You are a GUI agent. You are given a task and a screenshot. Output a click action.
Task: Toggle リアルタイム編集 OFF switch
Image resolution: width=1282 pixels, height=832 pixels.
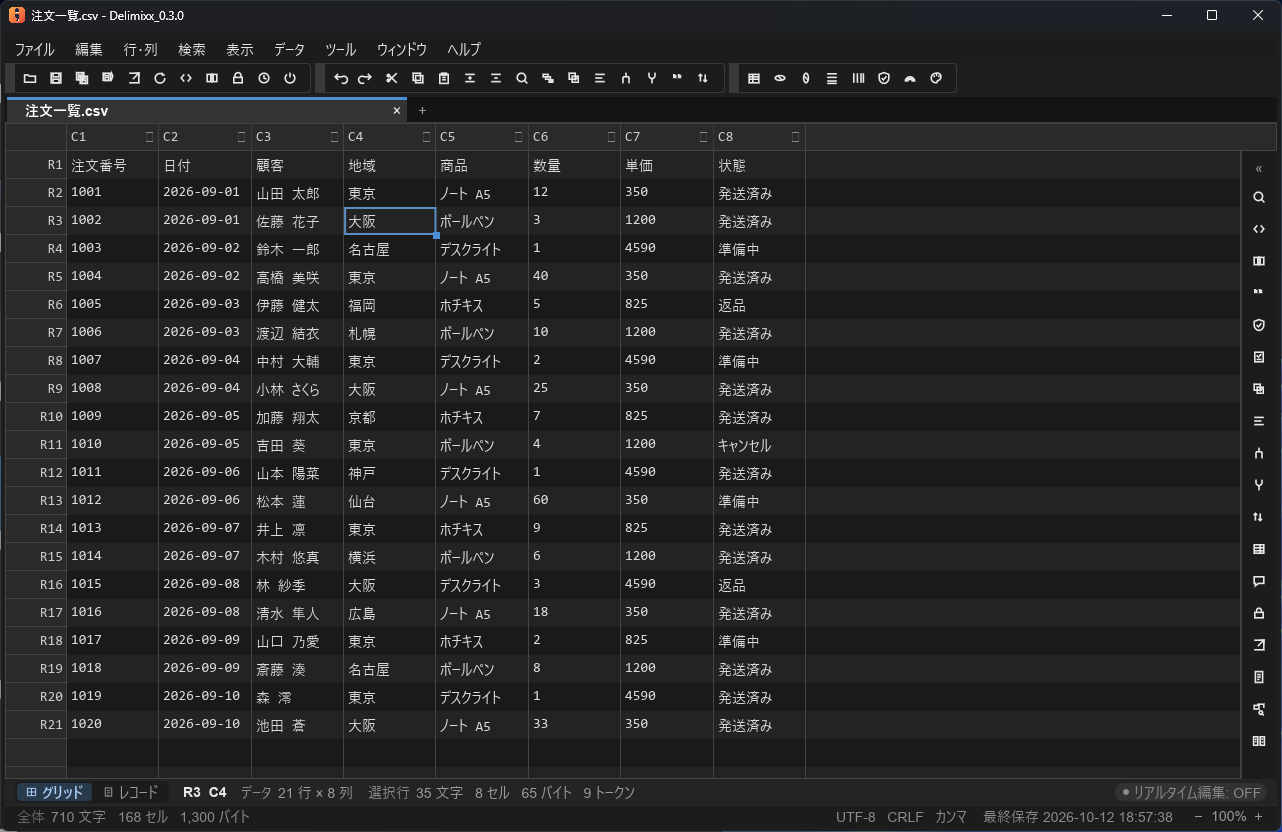click(1190, 792)
